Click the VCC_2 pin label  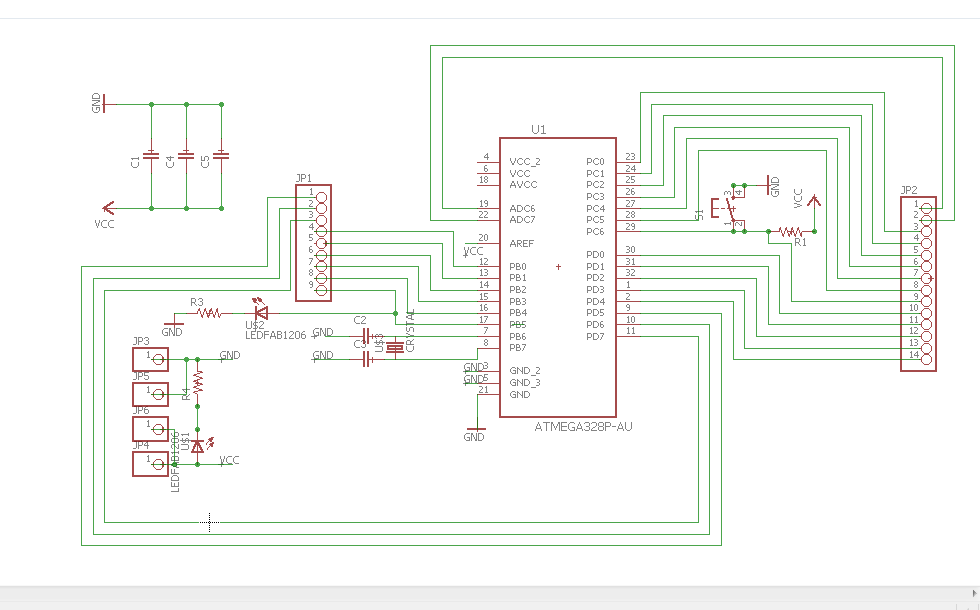pyautogui.click(x=525, y=162)
